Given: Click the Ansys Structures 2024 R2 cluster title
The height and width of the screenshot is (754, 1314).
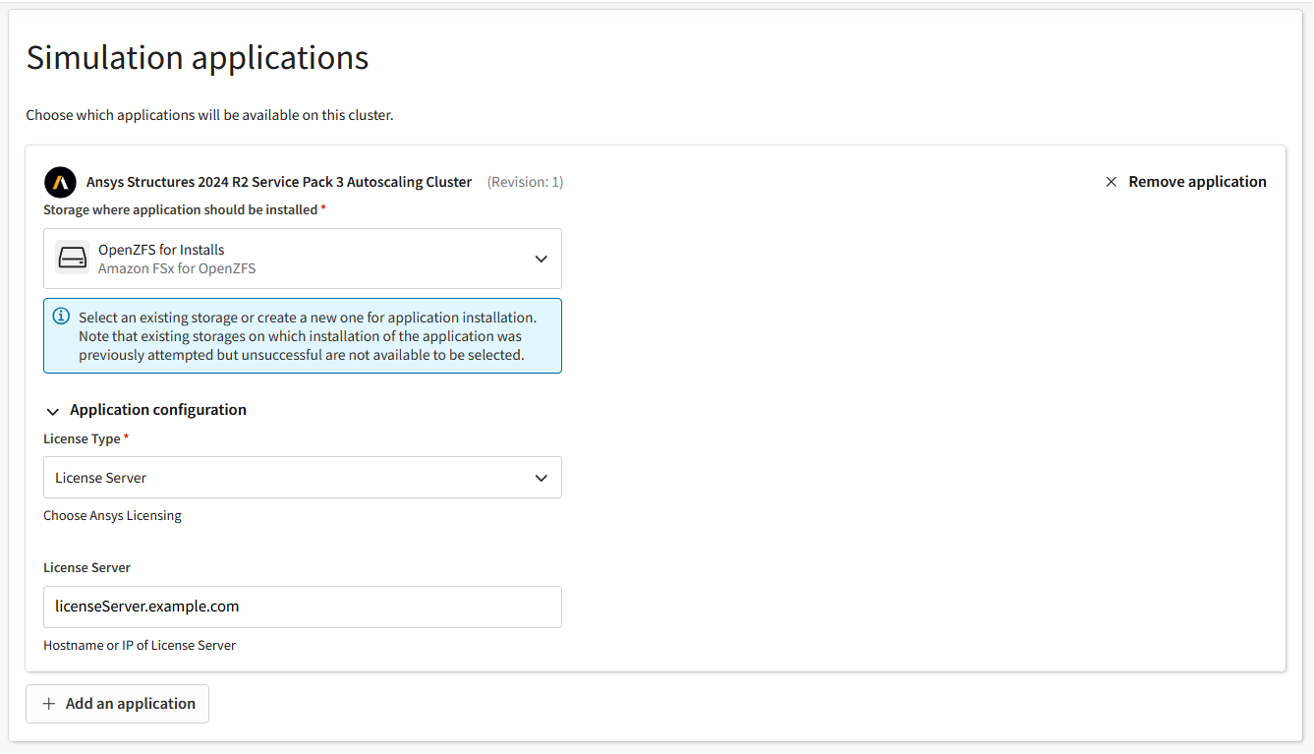Looking at the screenshot, I should (x=277, y=181).
